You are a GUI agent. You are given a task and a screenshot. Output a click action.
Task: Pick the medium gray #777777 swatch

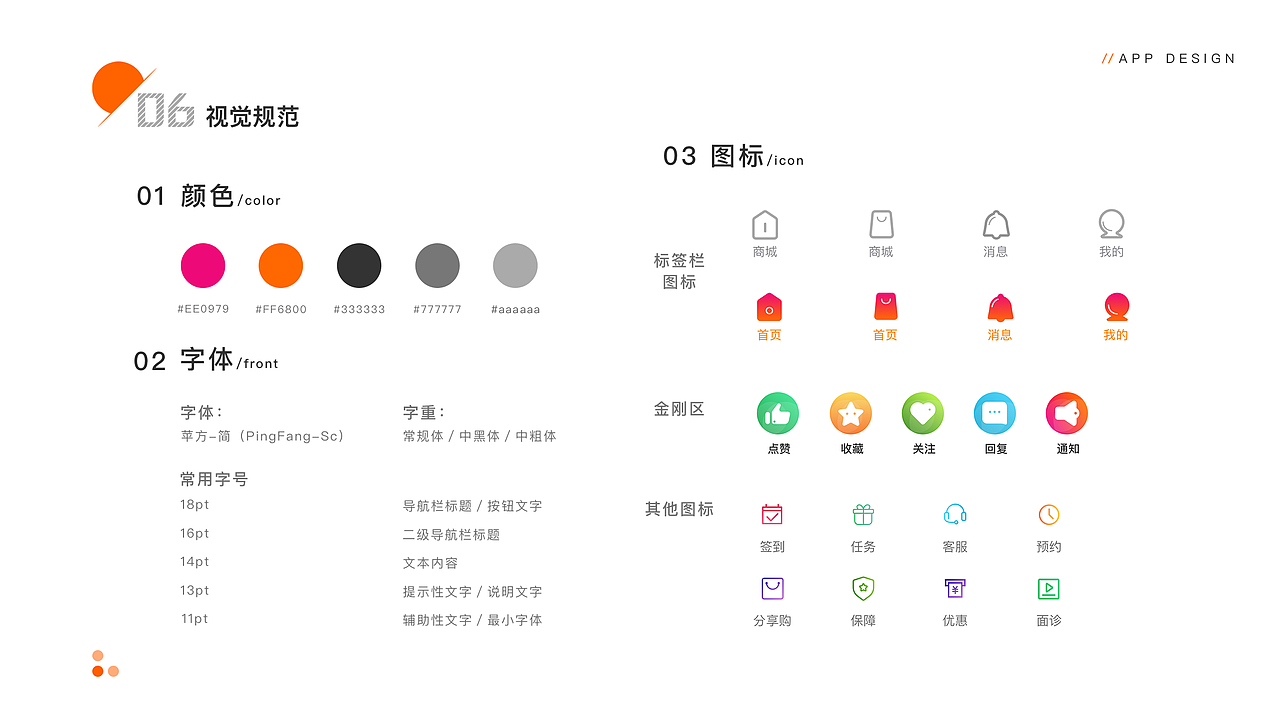coord(437,266)
